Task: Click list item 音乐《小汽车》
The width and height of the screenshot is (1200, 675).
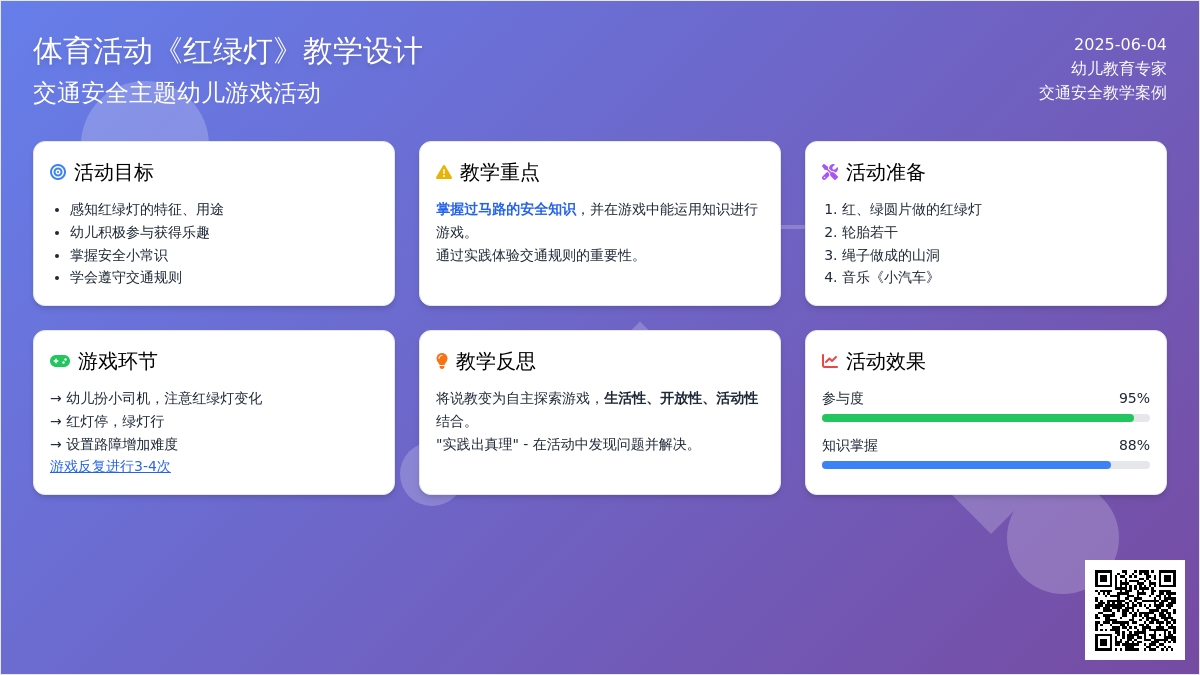Action: coord(891,277)
